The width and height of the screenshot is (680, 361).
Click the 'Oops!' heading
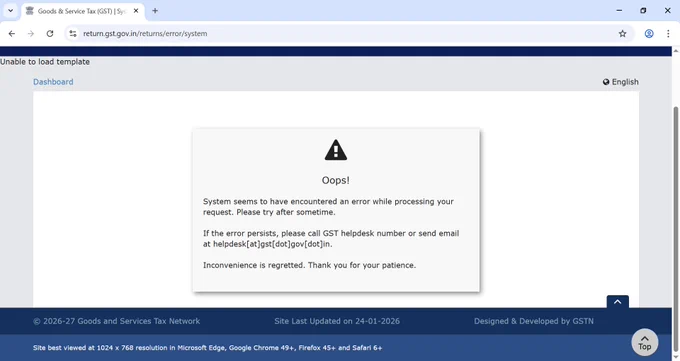[336, 180]
